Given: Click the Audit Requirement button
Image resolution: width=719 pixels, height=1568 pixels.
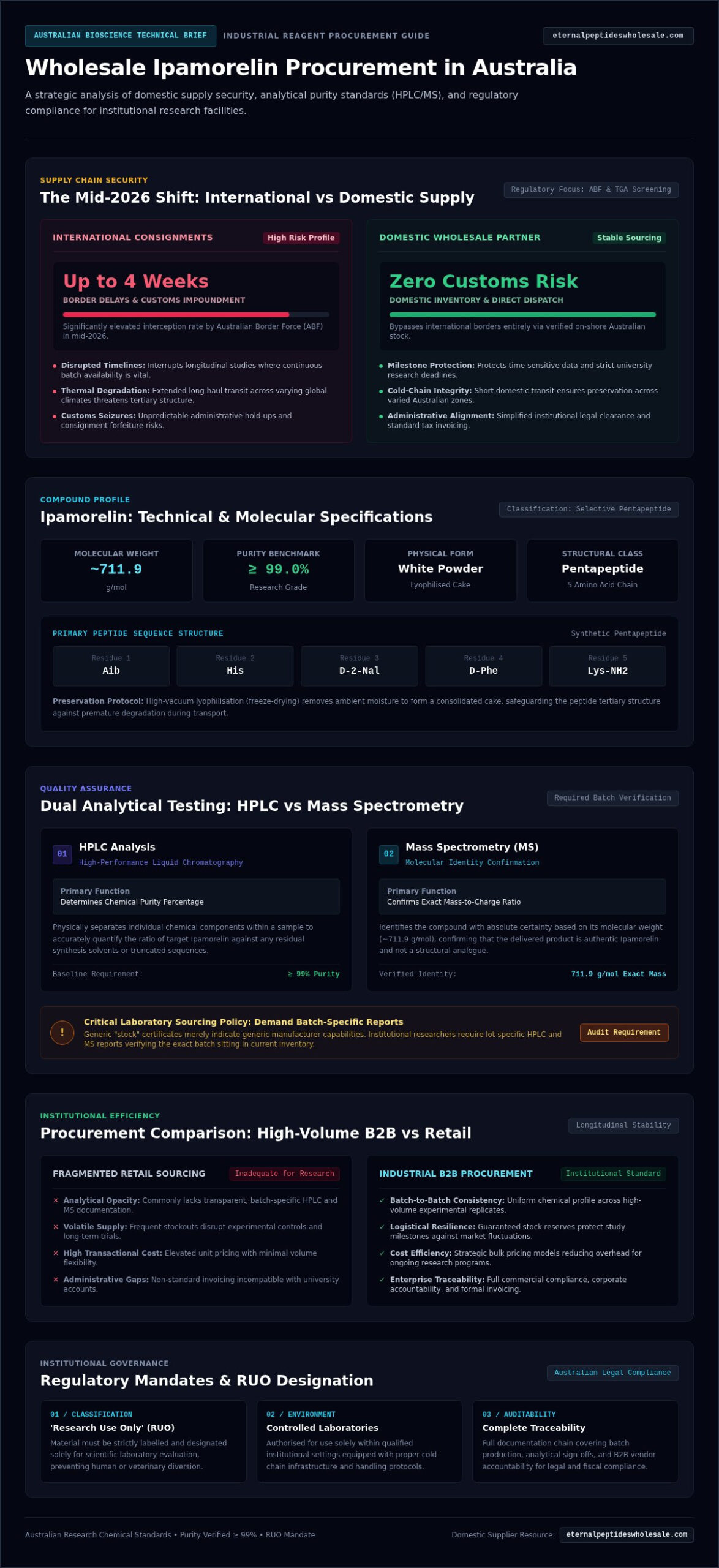Looking at the screenshot, I should coord(624,1033).
